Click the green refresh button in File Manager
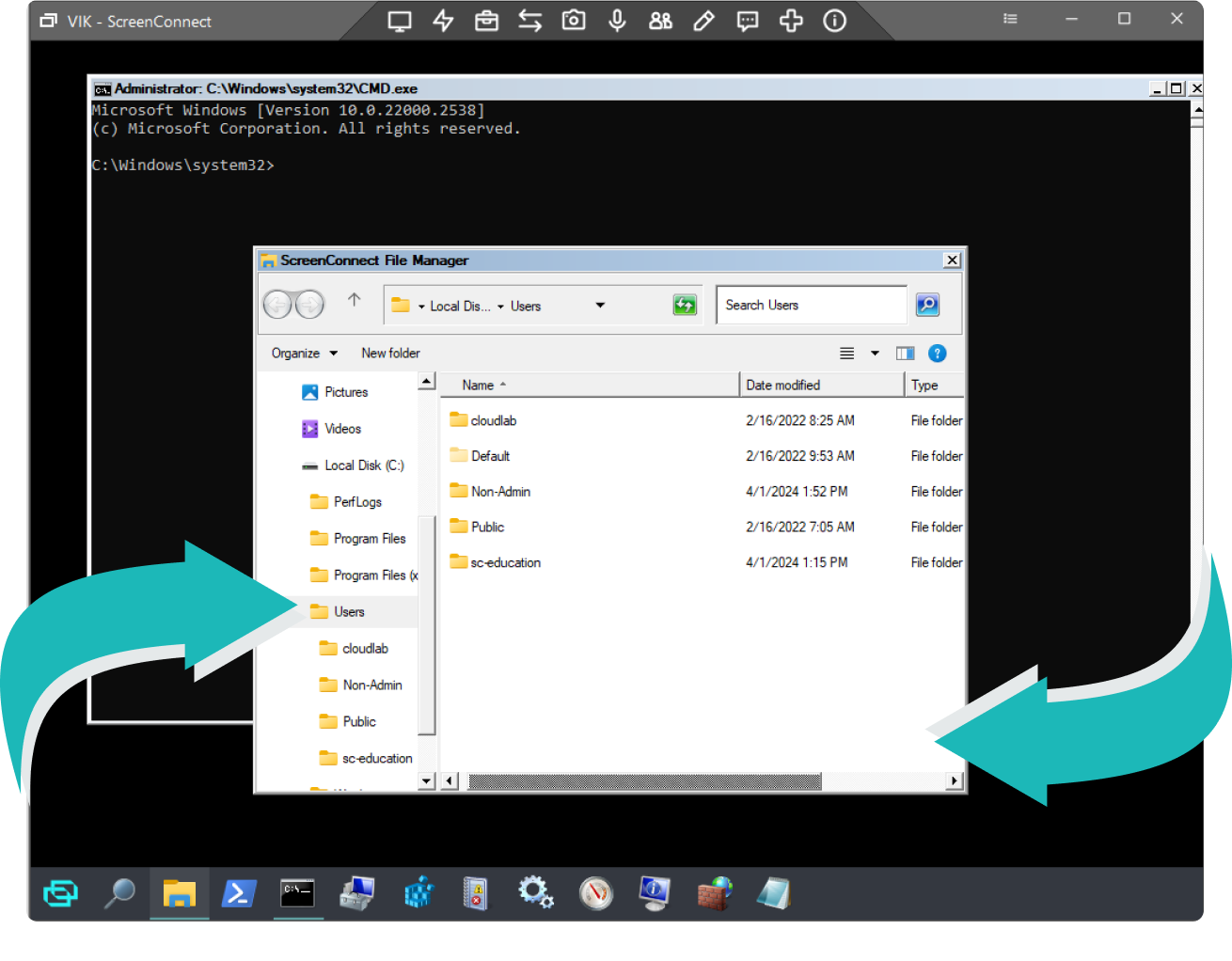The image size is (1232, 961). (685, 305)
